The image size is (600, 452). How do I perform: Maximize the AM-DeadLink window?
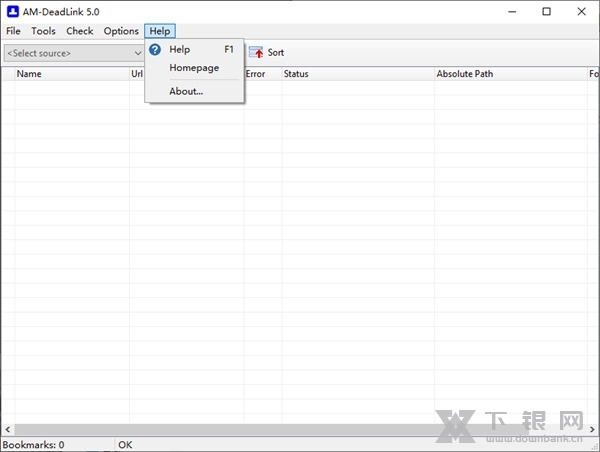click(546, 11)
